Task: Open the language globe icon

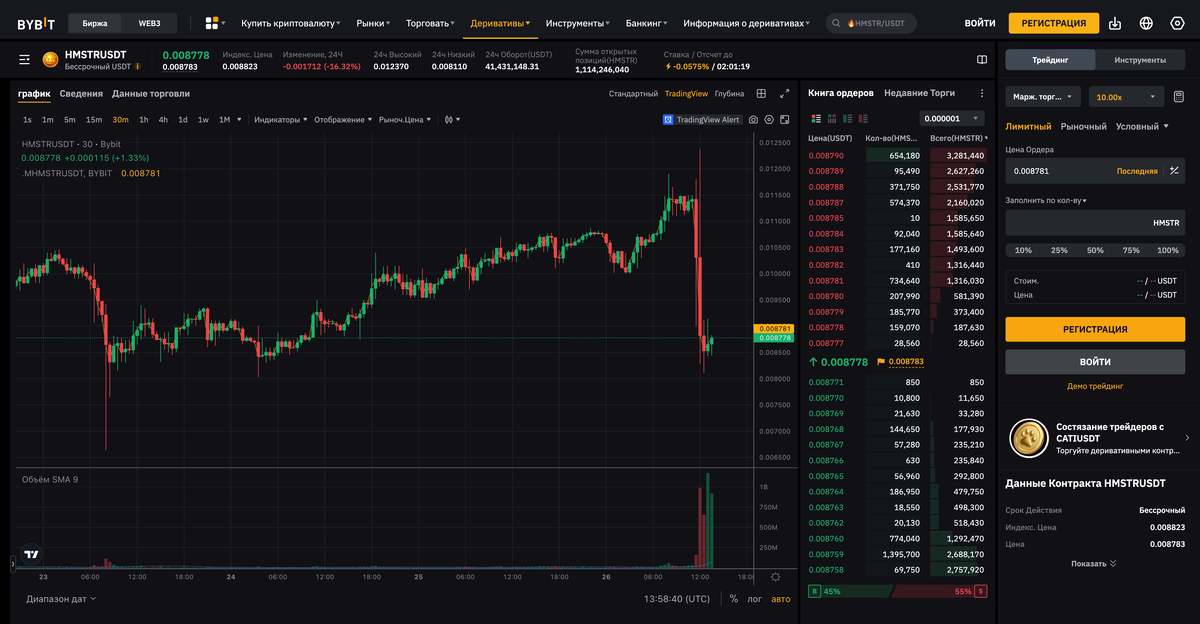Action: click(1146, 23)
